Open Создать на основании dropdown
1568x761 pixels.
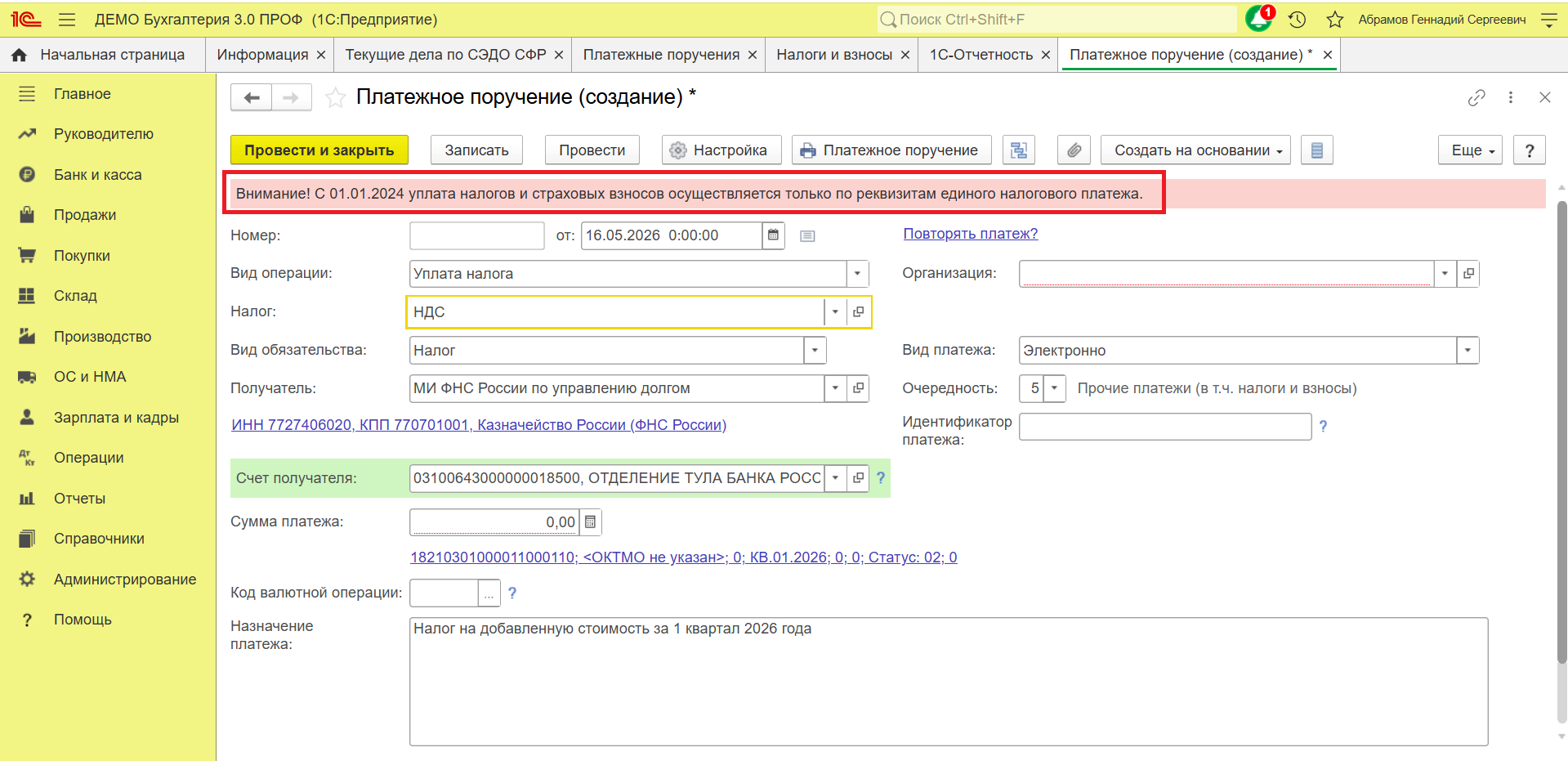(1195, 150)
